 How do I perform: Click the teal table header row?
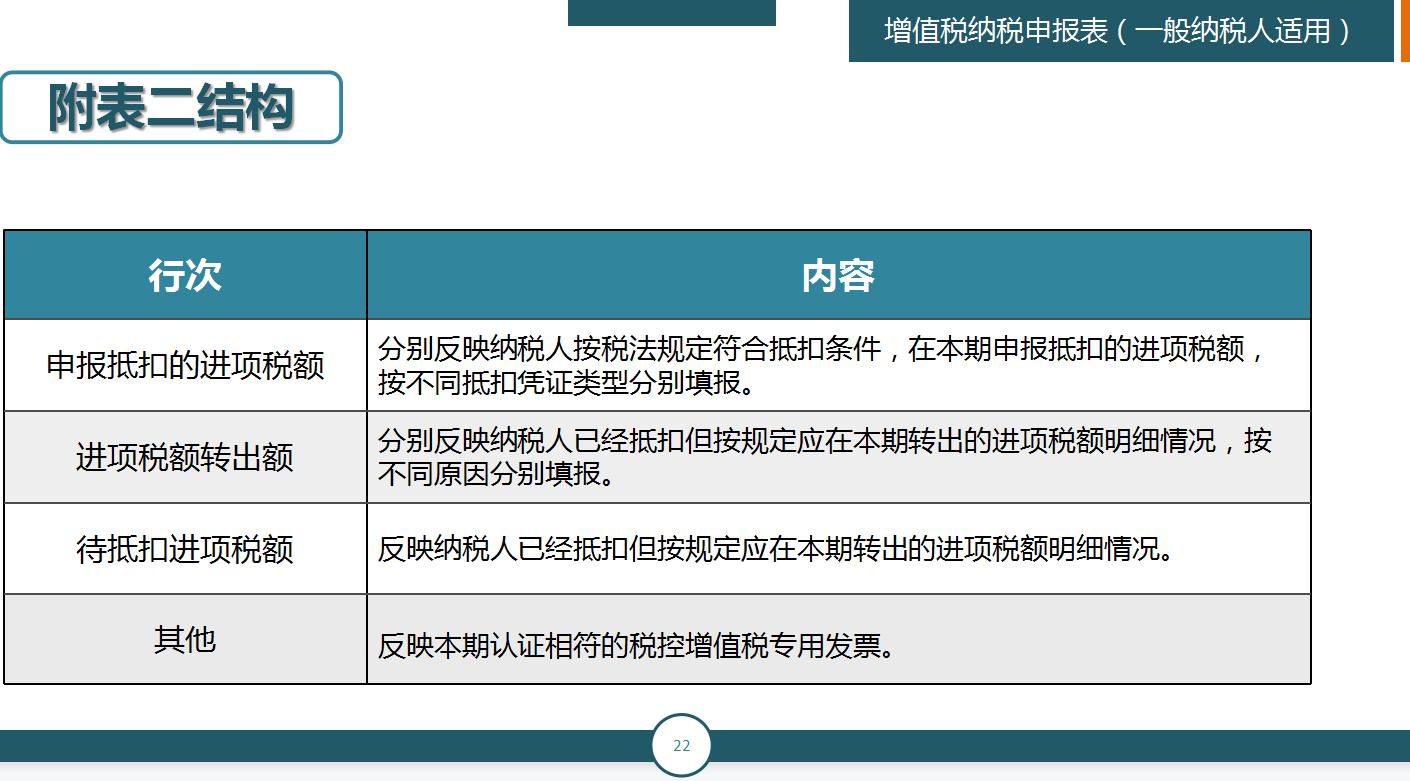[x=658, y=274]
